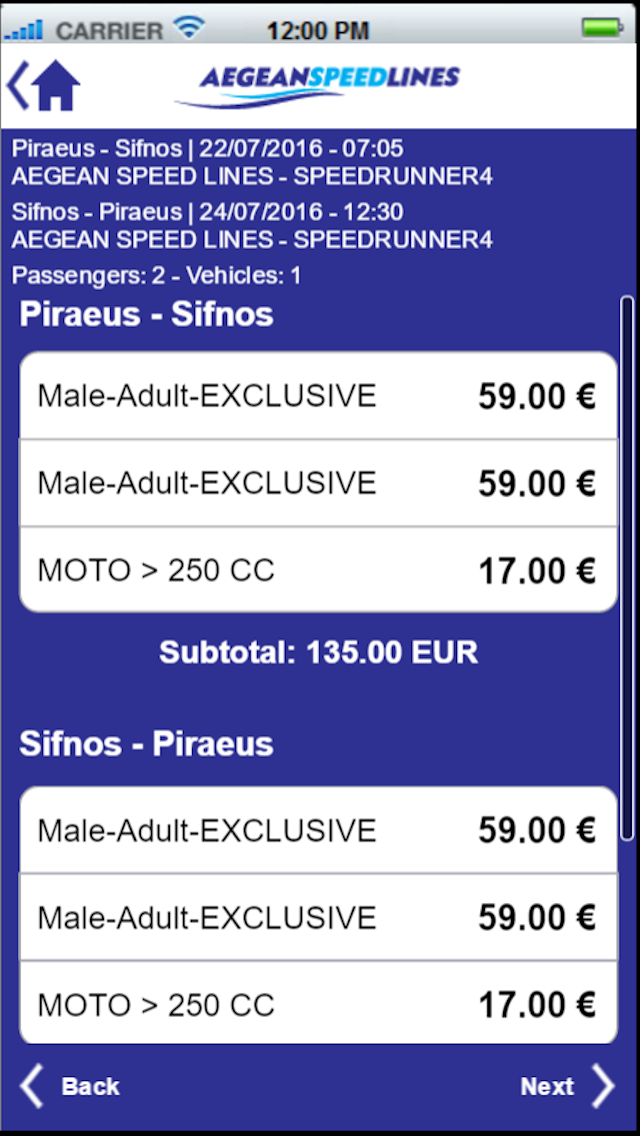Select MOTO > 250 CC row under Sifnos - Piraeus
Screen dimensions: 640x1136
(318, 1002)
